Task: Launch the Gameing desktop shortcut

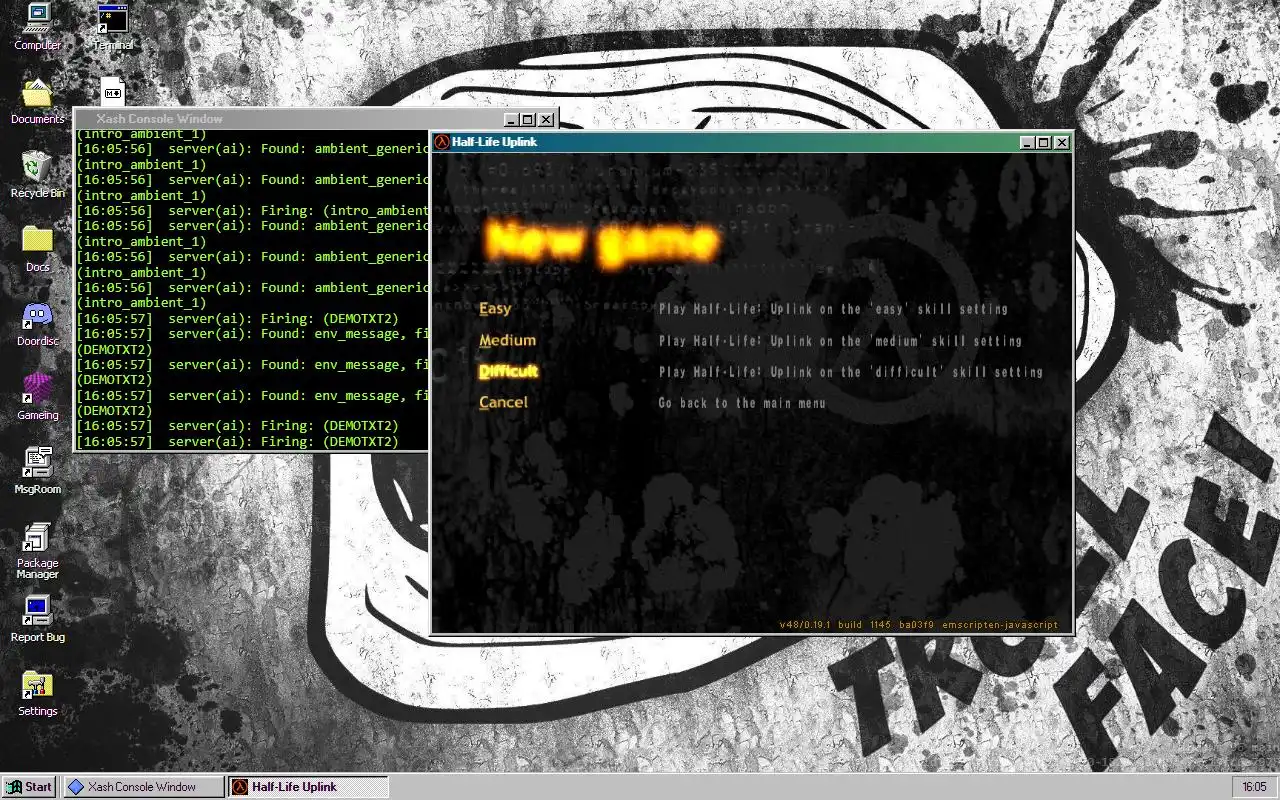Action: click(37, 397)
